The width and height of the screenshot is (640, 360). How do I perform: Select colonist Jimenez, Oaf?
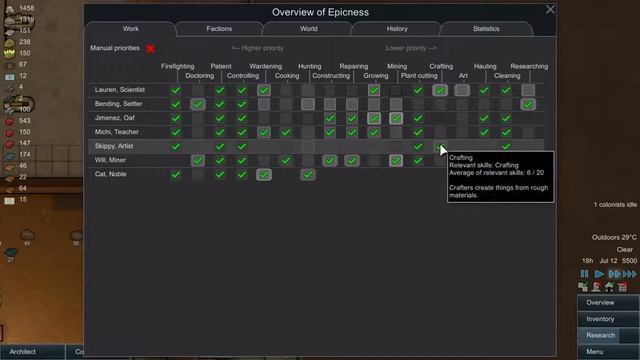(x=114, y=118)
